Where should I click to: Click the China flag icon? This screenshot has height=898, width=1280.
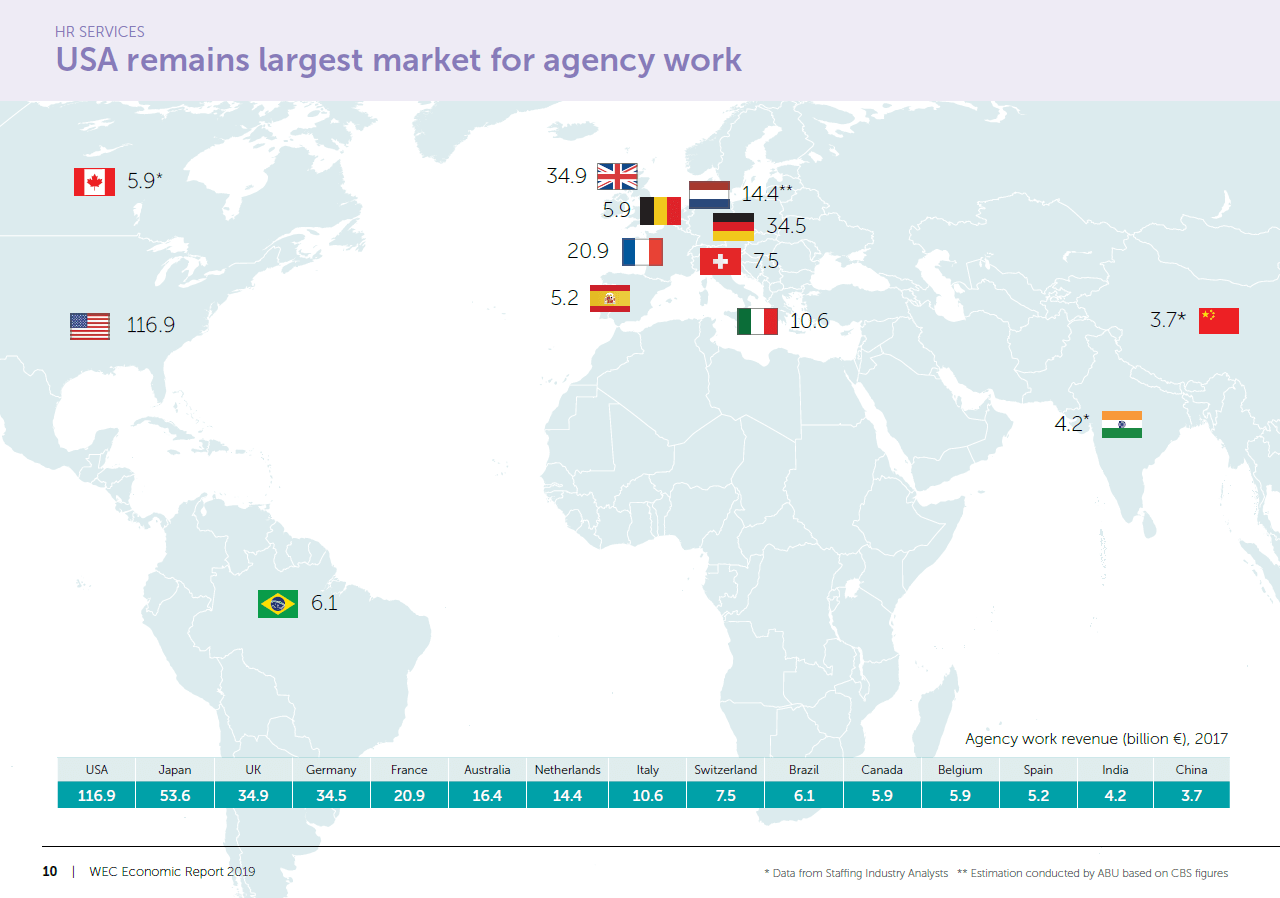(x=1219, y=321)
